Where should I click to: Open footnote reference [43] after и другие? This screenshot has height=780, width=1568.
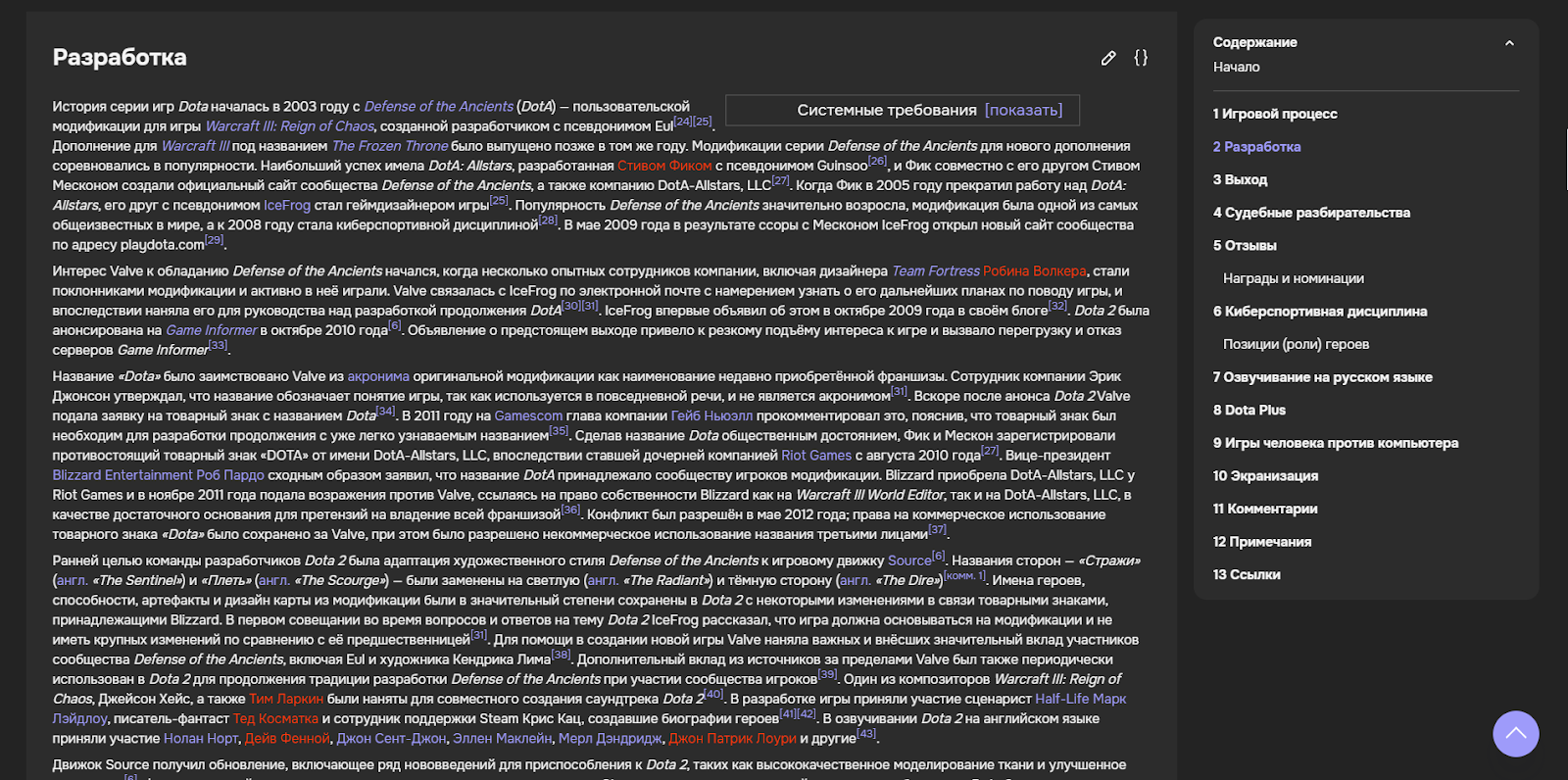point(866,734)
